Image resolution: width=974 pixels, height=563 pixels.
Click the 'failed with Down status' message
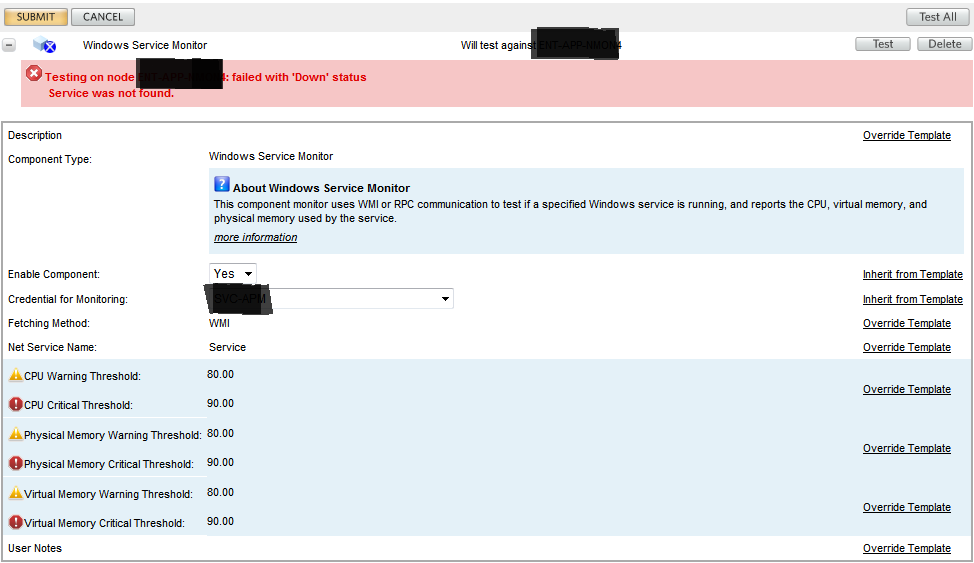299,78
